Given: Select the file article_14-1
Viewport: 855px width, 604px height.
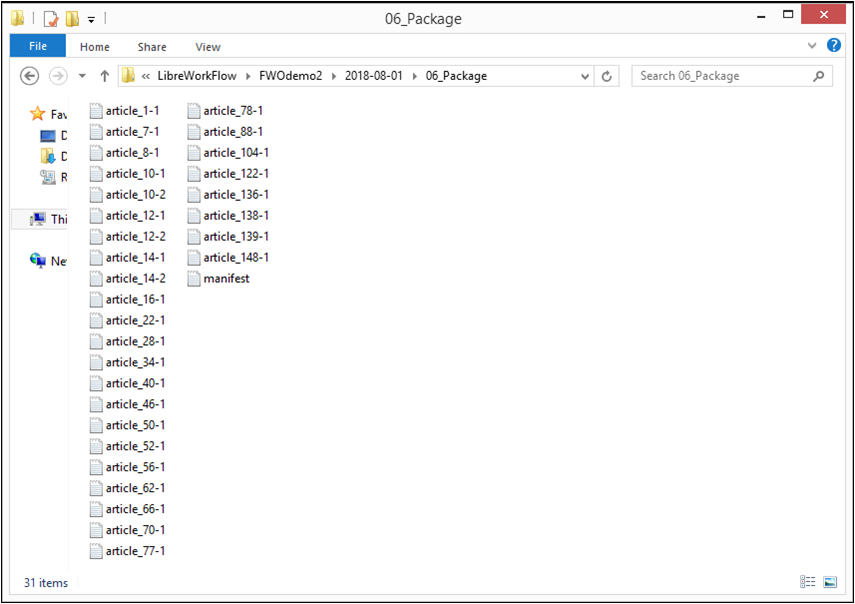Looking at the screenshot, I should coord(128,257).
